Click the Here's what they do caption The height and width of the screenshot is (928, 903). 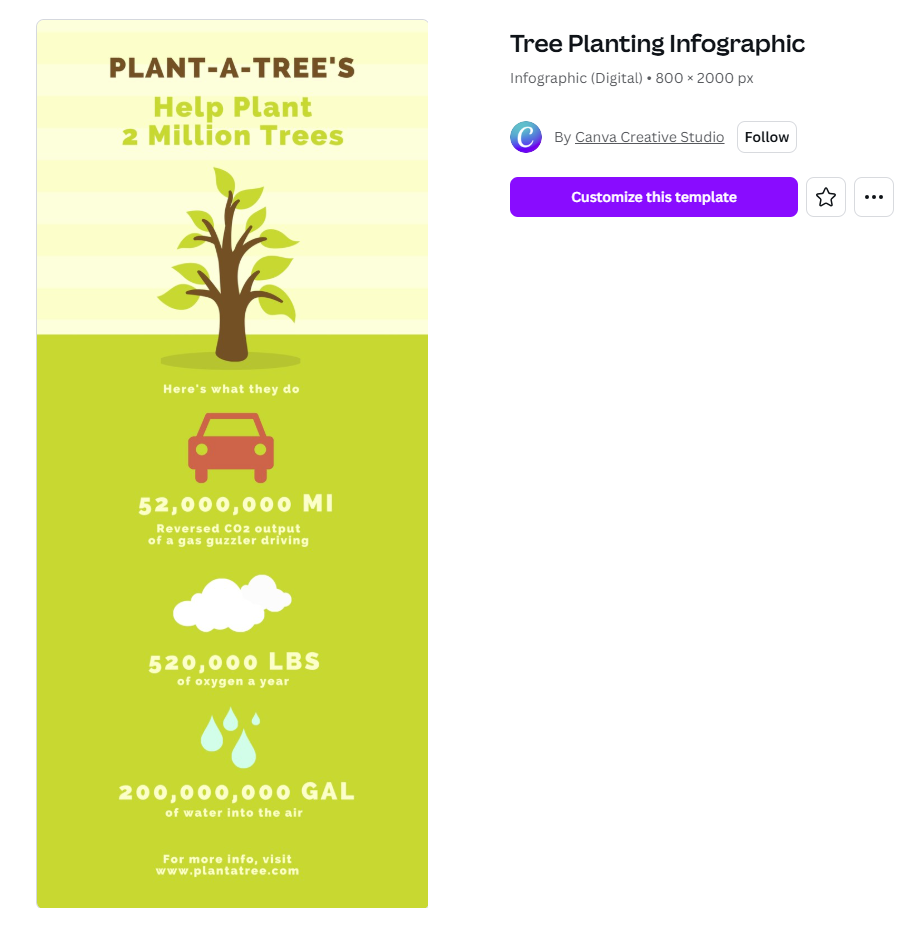pyautogui.click(x=231, y=389)
